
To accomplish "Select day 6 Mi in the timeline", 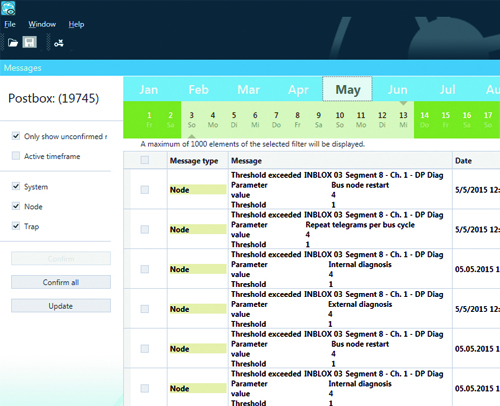I will pyautogui.click(x=255, y=119).
